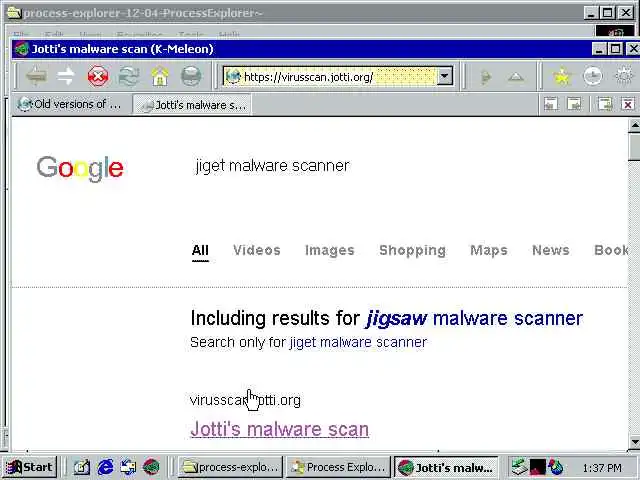
Task: Open the History clock icon
Action: point(593,76)
